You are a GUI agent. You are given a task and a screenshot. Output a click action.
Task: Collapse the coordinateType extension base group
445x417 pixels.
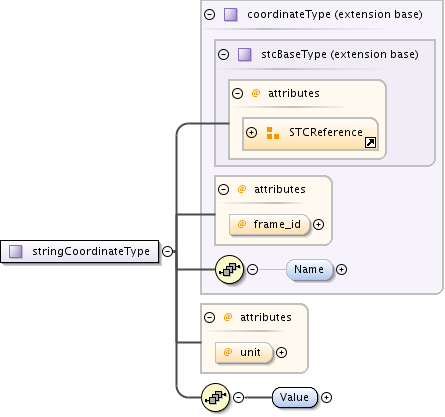click(209, 14)
